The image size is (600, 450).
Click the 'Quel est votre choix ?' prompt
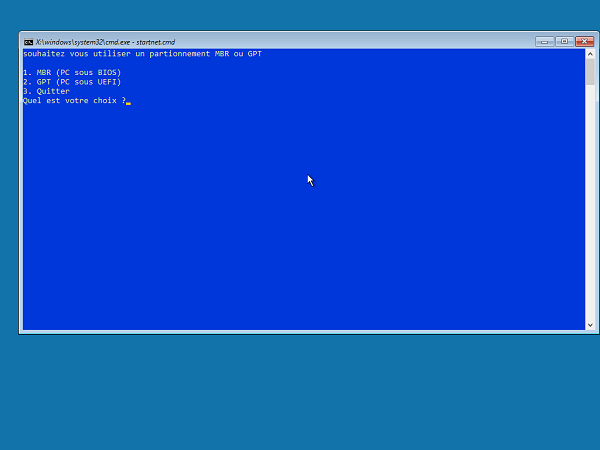(74, 101)
